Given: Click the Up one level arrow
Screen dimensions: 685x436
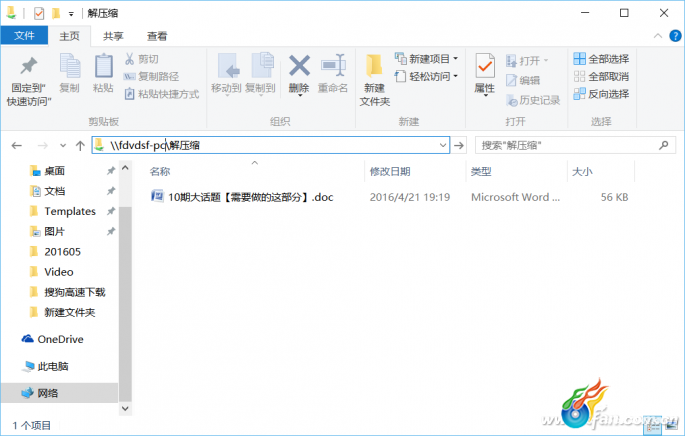Looking at the screenshot, I should (80, 145).
